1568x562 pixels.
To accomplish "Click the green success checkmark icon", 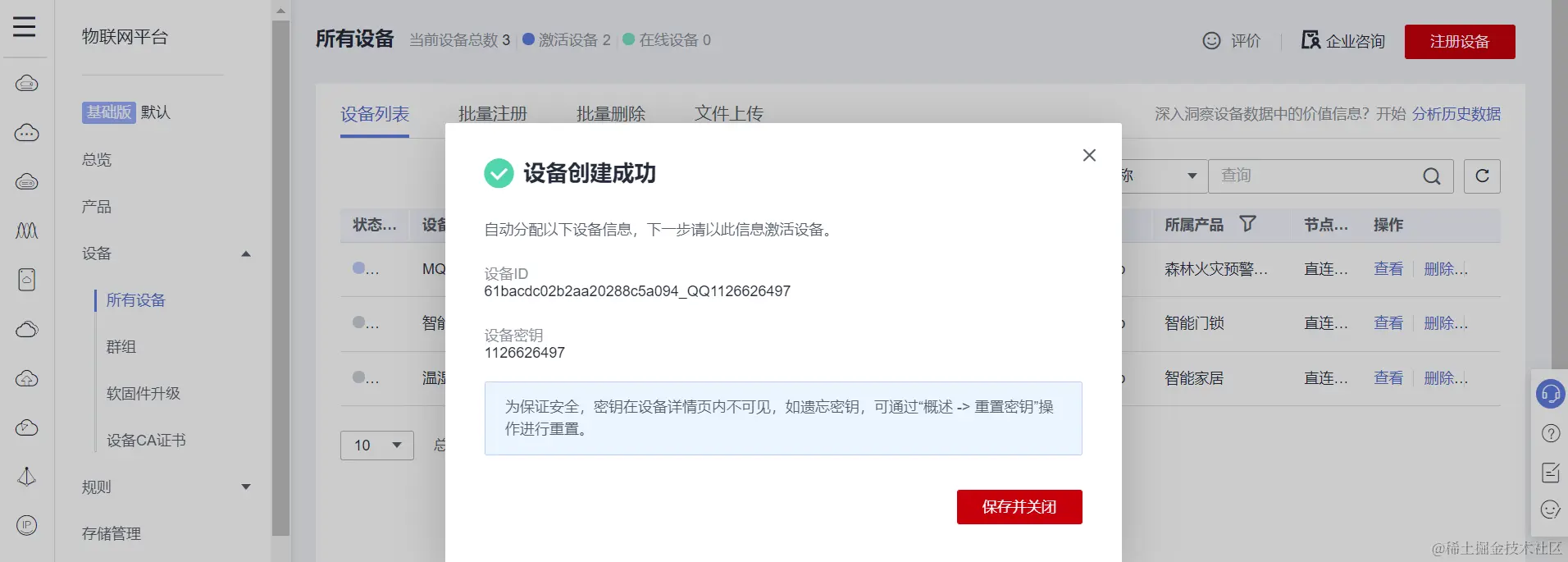I will click(499, 173).
